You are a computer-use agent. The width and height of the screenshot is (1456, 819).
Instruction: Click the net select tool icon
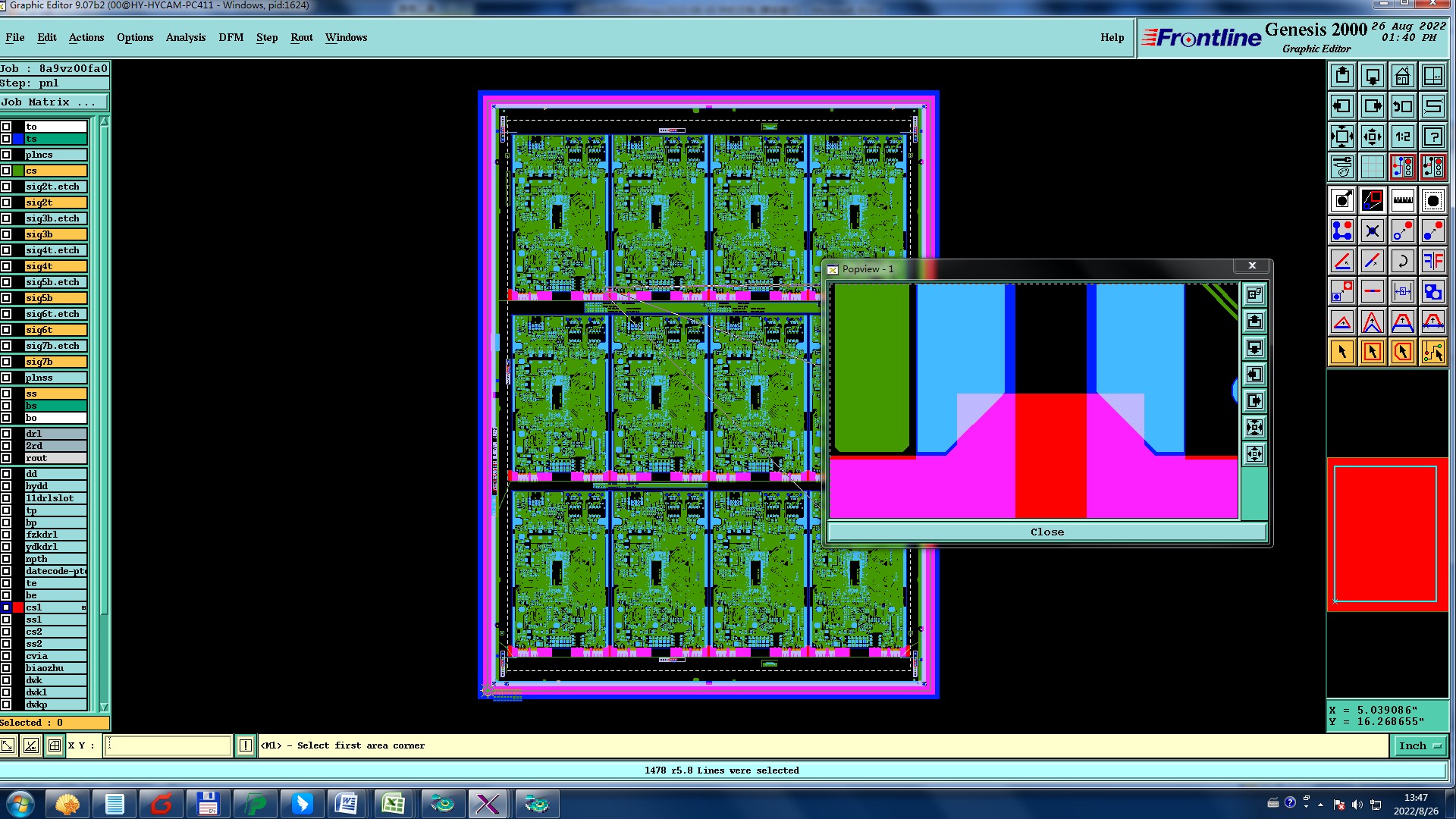[x=1432, y=352]
